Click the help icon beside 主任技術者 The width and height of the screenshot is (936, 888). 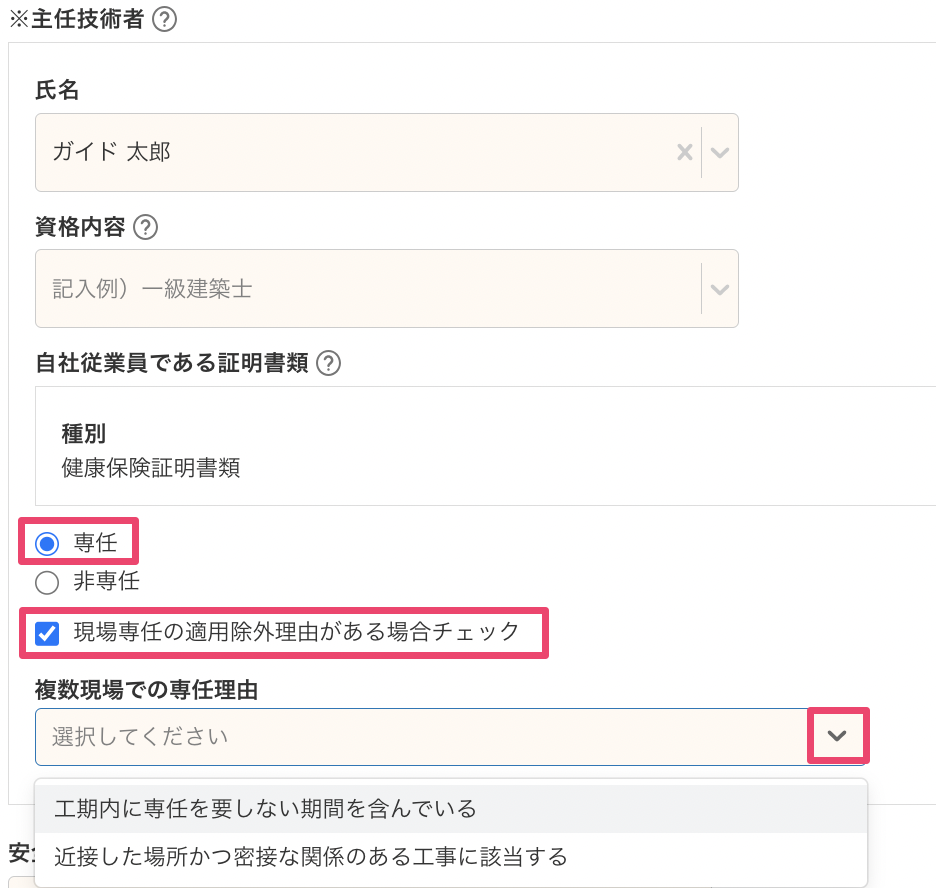[165, 20]
